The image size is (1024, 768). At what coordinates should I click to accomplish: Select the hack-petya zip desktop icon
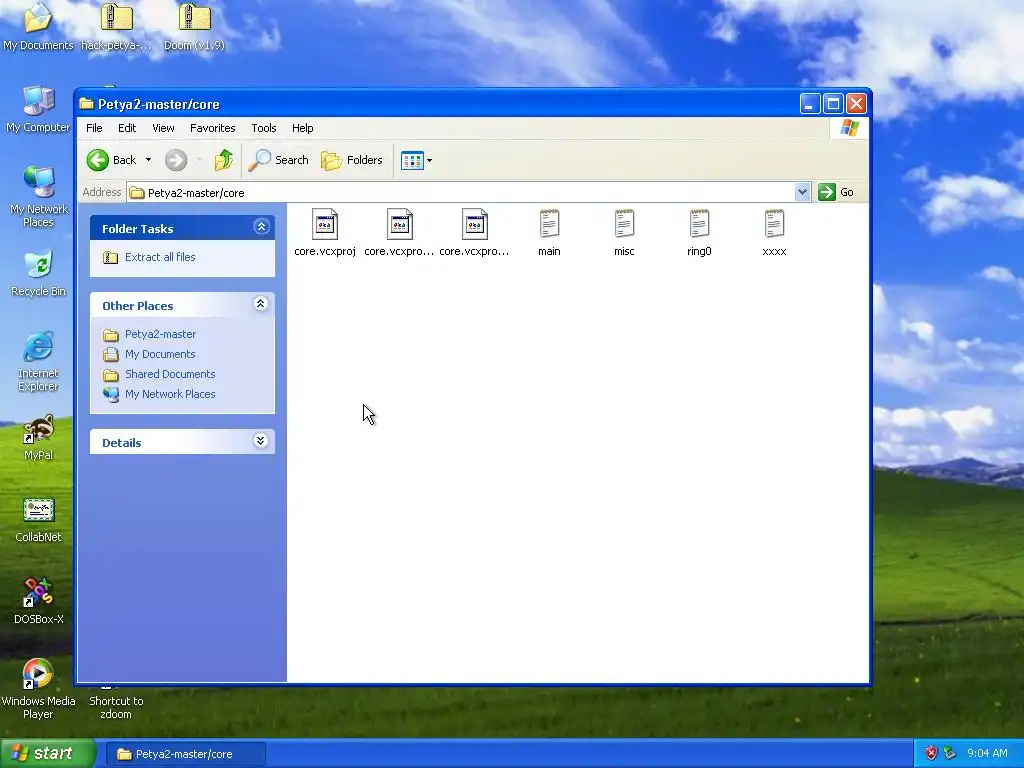tap(116, 26)
